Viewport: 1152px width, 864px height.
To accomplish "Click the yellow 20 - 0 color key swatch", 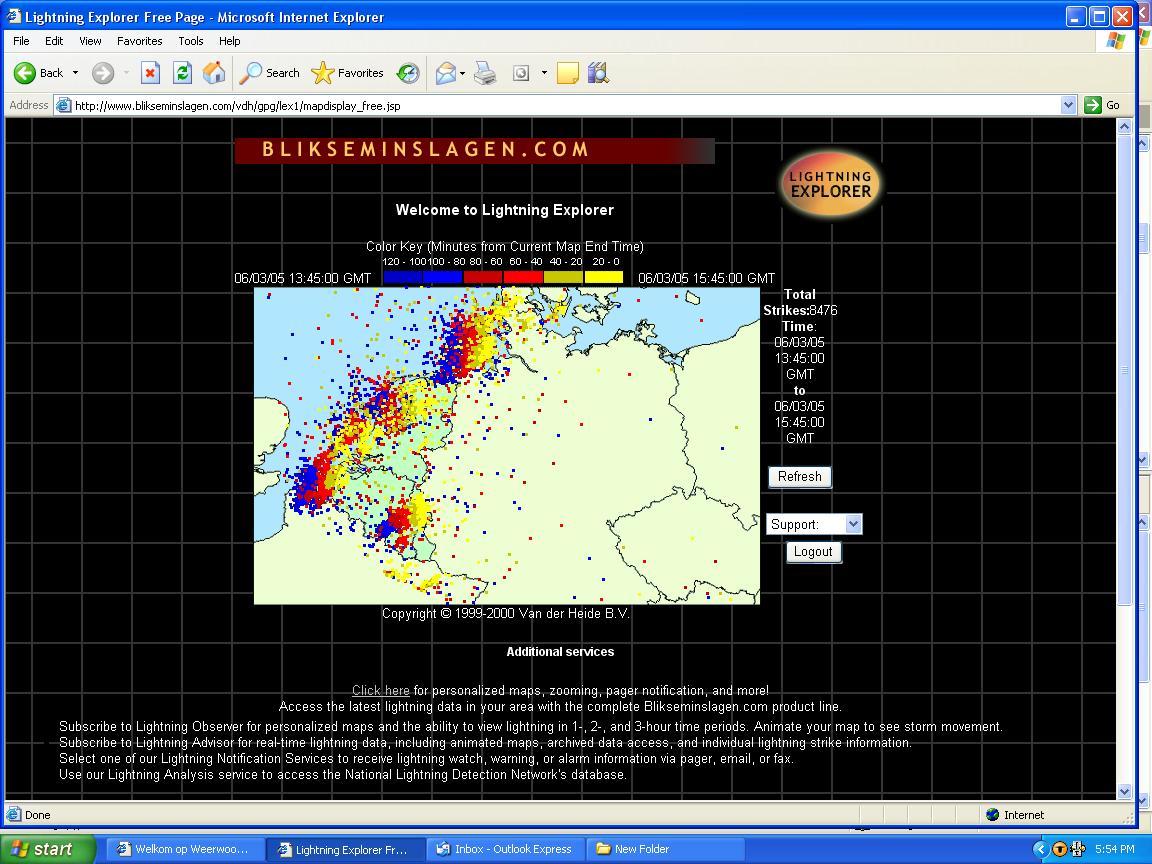I will tap(604, 277).
